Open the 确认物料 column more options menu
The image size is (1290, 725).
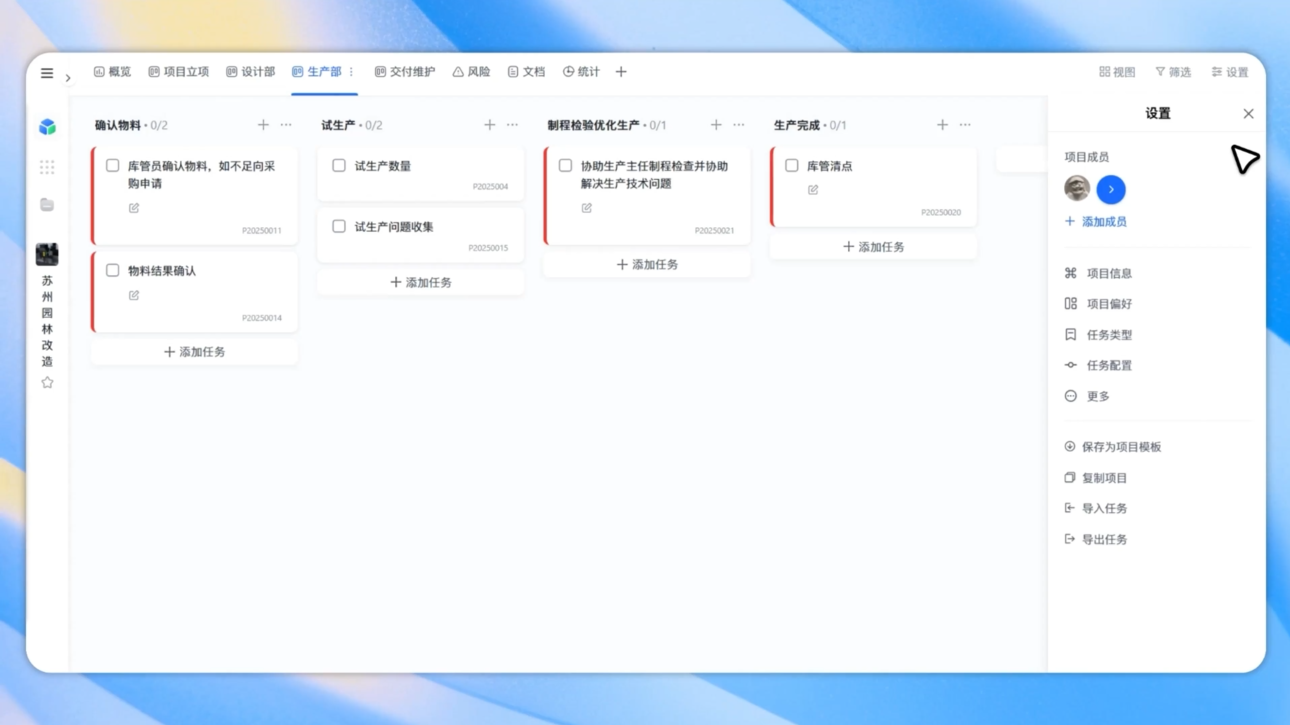pyautogui.click(x=286, y=125)
